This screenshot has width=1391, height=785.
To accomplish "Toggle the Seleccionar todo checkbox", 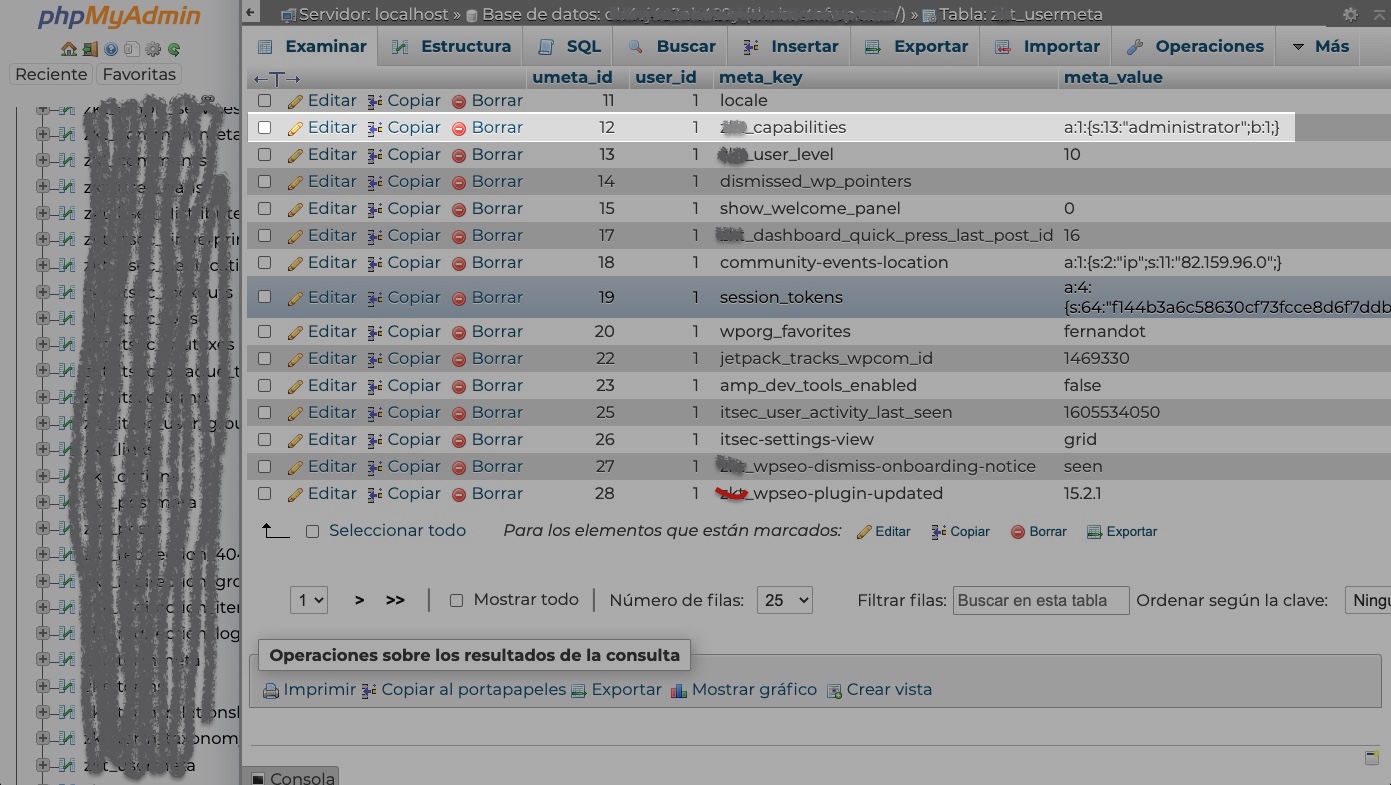I will [x=312, y=532].
